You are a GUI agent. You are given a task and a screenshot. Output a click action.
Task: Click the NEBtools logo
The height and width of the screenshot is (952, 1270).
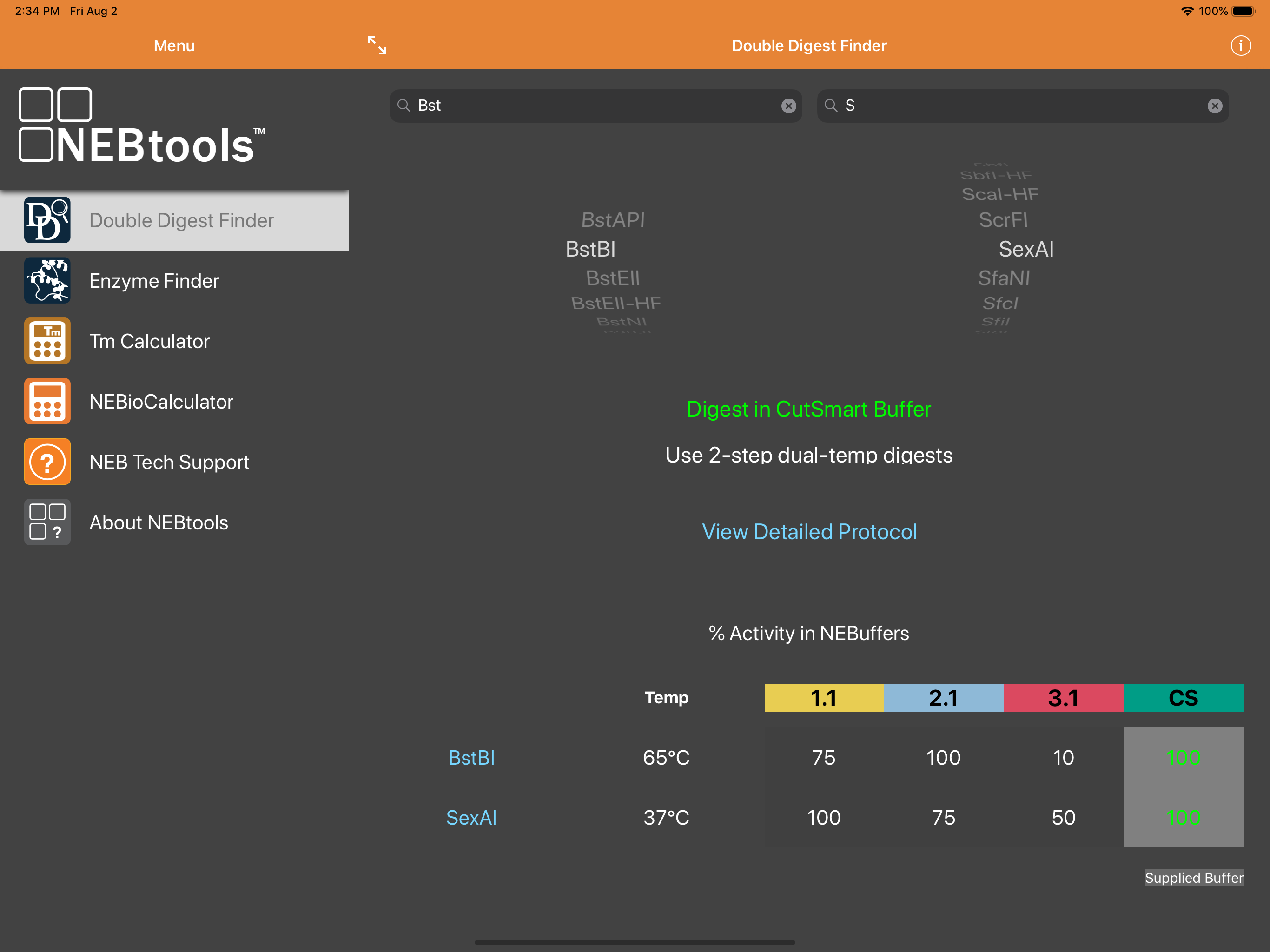(x=142, y=125)
